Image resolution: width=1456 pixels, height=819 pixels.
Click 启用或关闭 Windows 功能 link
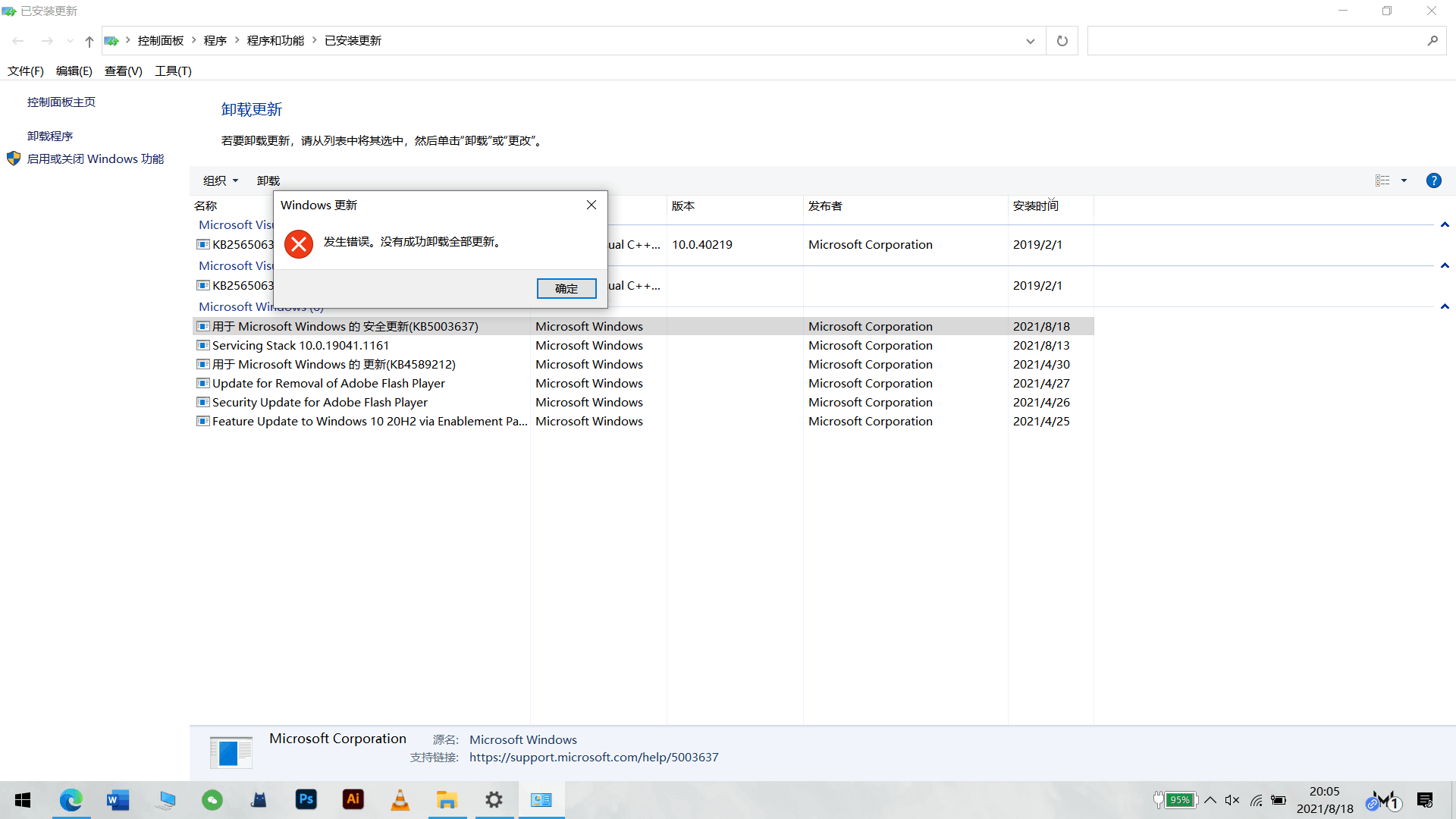(96, 158)
